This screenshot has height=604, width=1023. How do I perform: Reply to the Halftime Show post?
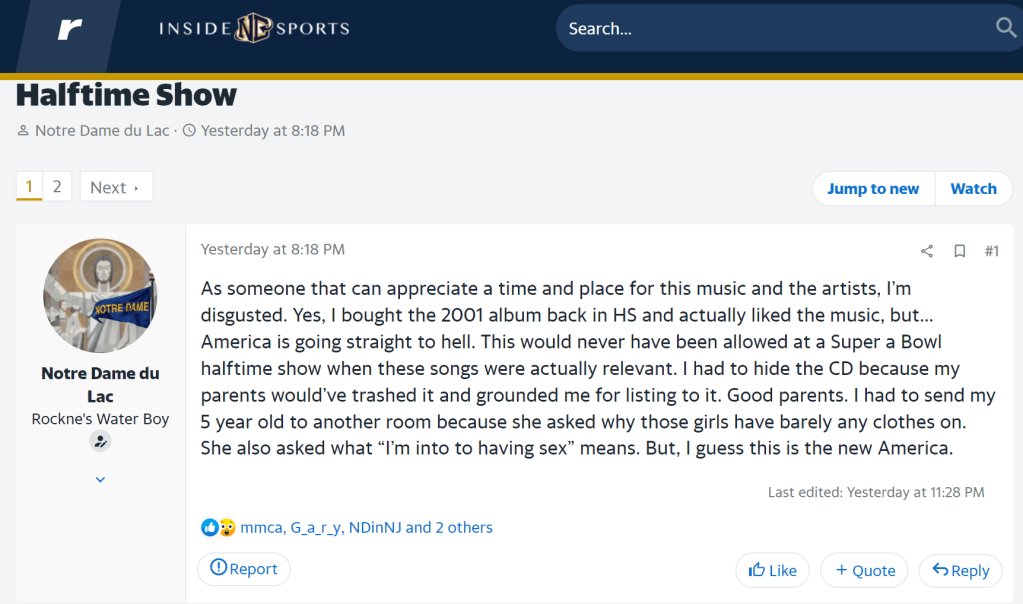pos(960,570)
